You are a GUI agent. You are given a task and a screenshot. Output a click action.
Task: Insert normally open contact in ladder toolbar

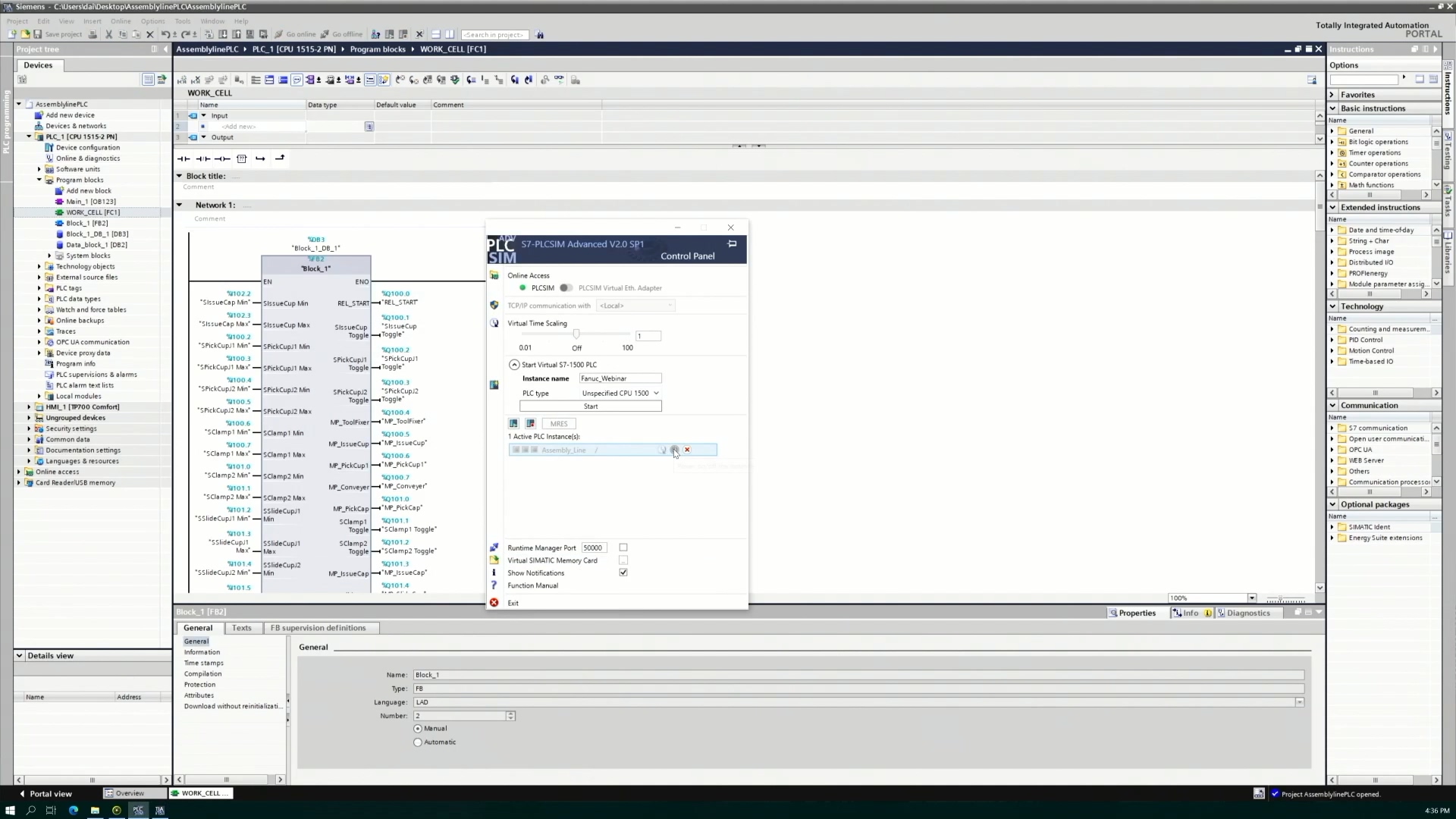click(184, 158)
